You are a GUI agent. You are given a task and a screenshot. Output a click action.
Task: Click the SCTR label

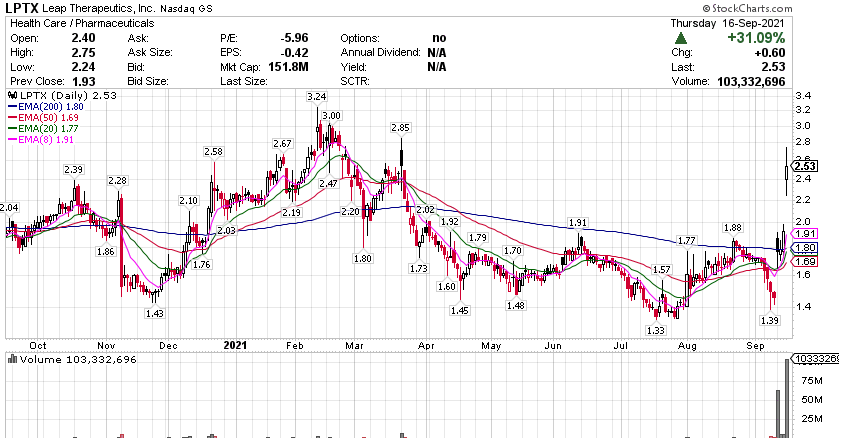click(x=355, y=81)
